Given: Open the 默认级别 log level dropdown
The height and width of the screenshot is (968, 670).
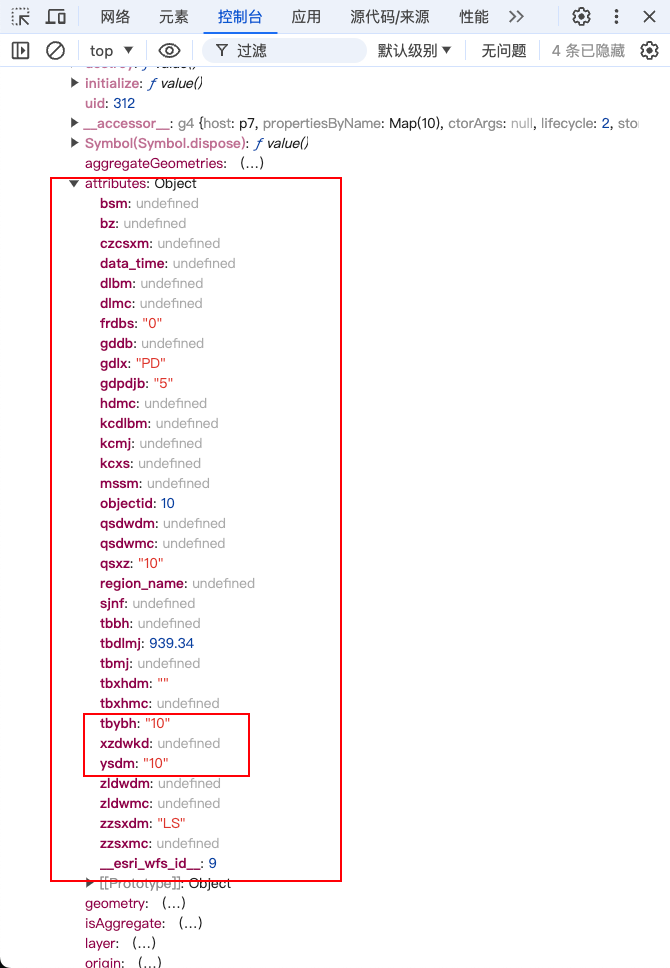Looking at the screenshot, I should (x=414, y=51).
